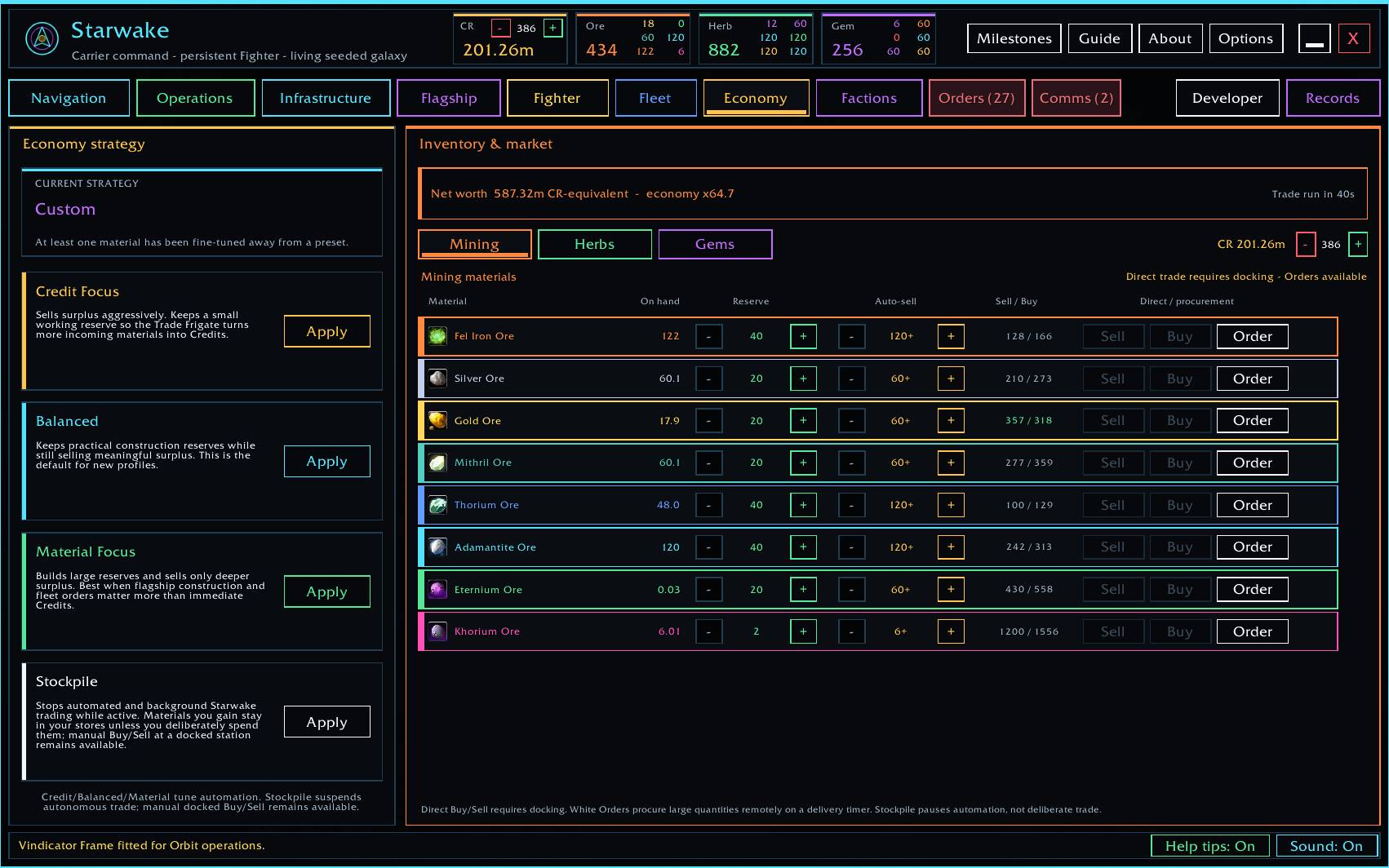Place an Order for Silver Ore

point(1253,379)
